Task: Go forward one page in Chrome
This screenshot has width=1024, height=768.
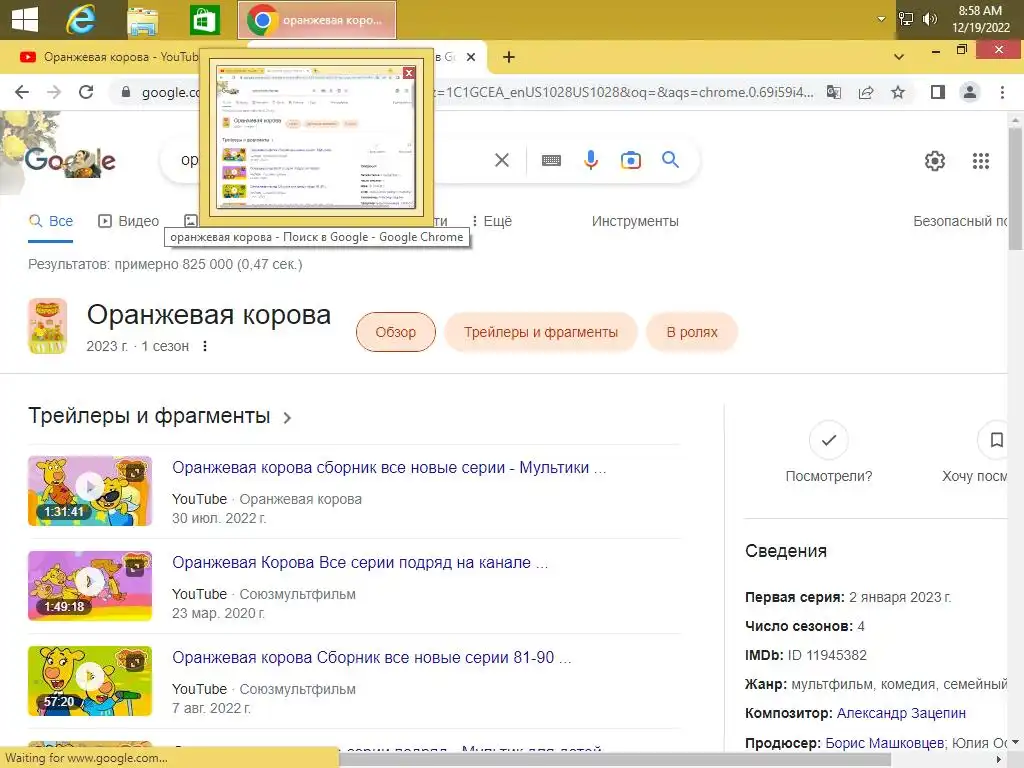Action: 54,92
